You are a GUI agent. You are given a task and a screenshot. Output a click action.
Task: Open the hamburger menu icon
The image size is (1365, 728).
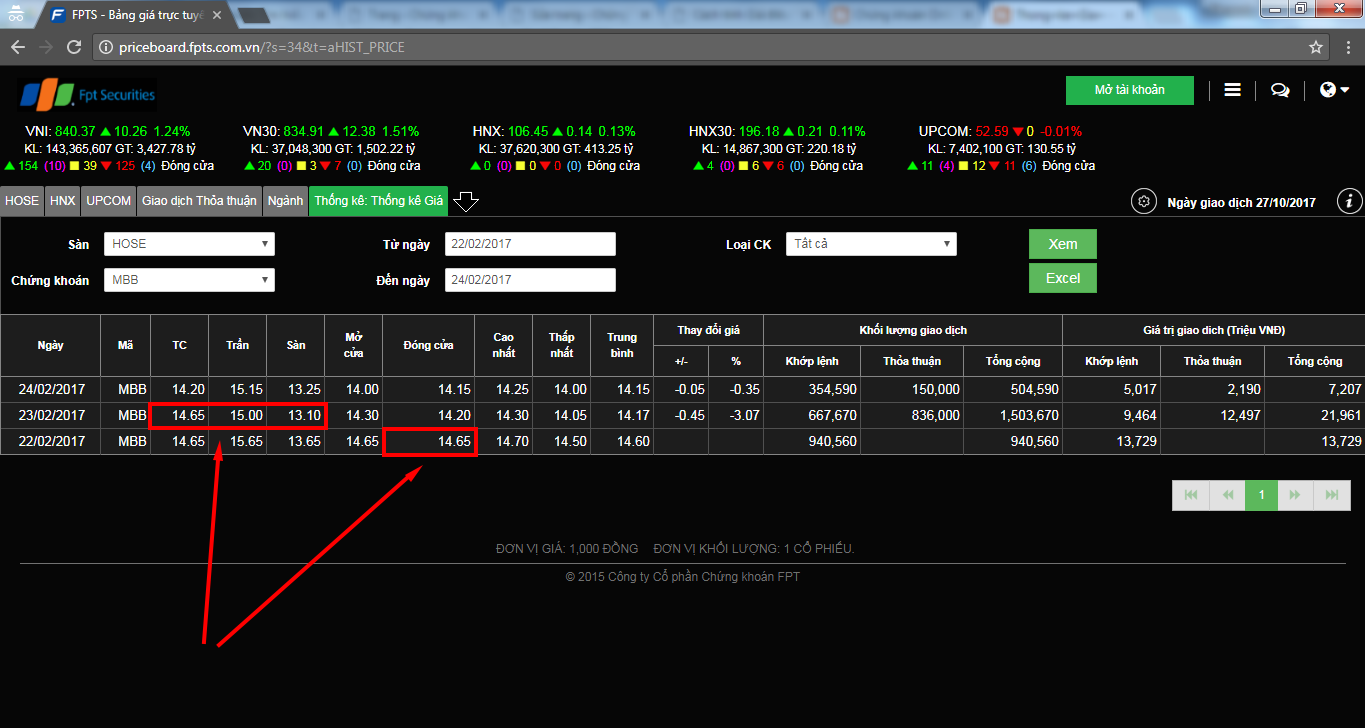click(1232, 90)
